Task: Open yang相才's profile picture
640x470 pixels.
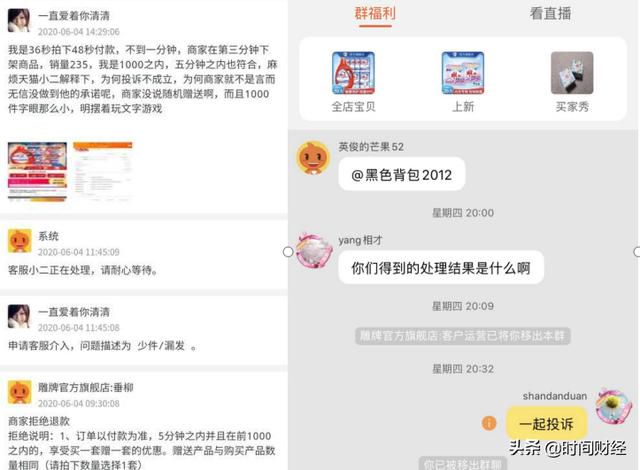Action: [314, 251]
